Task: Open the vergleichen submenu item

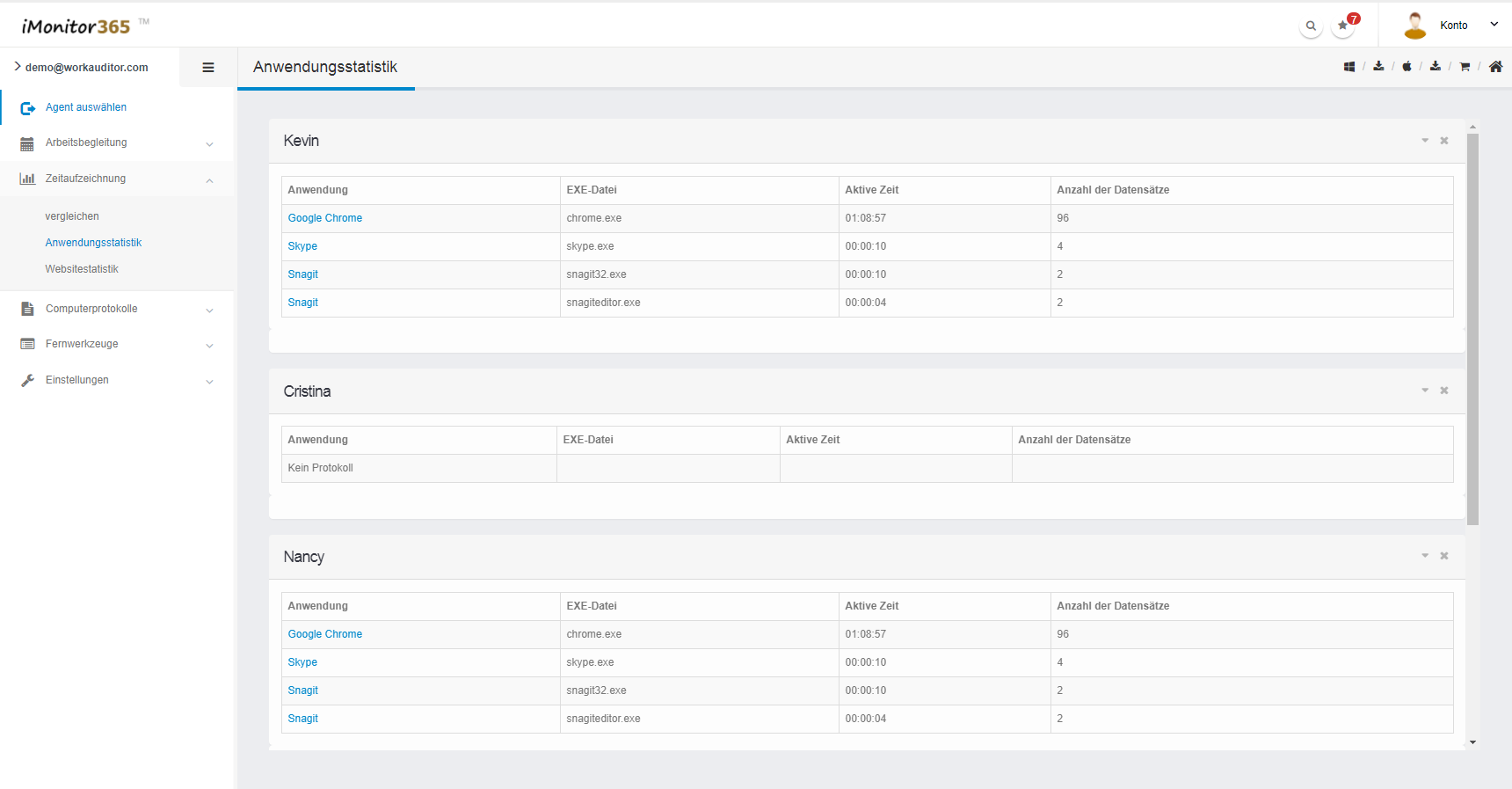Action: coord(72,216)
